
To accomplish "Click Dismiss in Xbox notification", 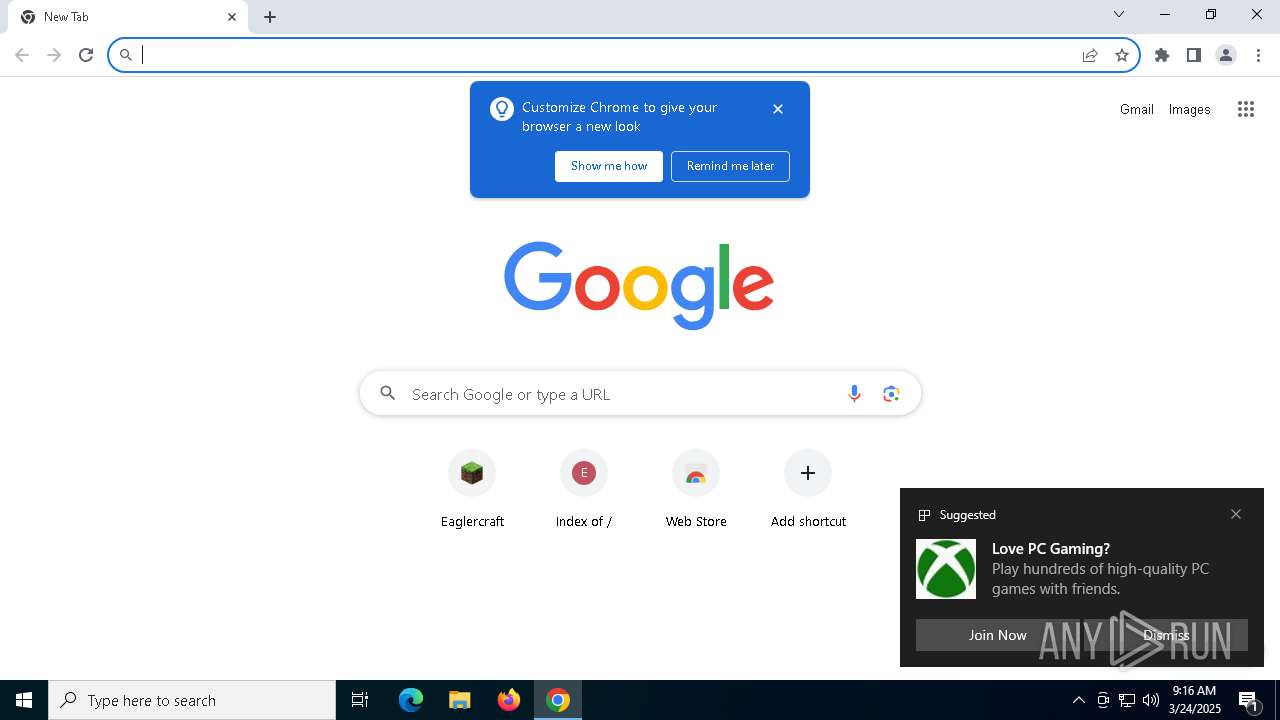I will point(1166,635).
